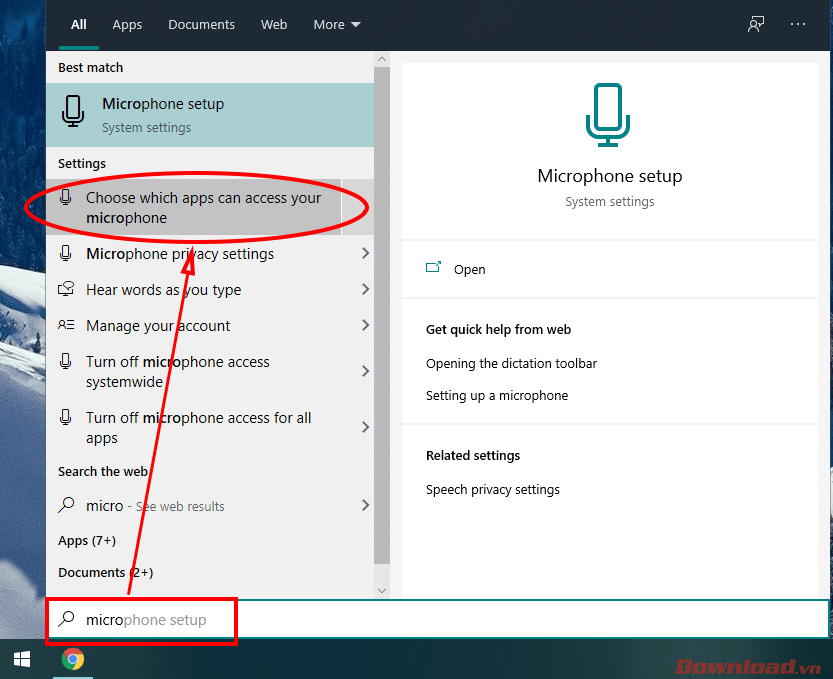Expand arrow for micro web results
The height and width of the screenshot is (679, 833).
(x=366, y=505)
